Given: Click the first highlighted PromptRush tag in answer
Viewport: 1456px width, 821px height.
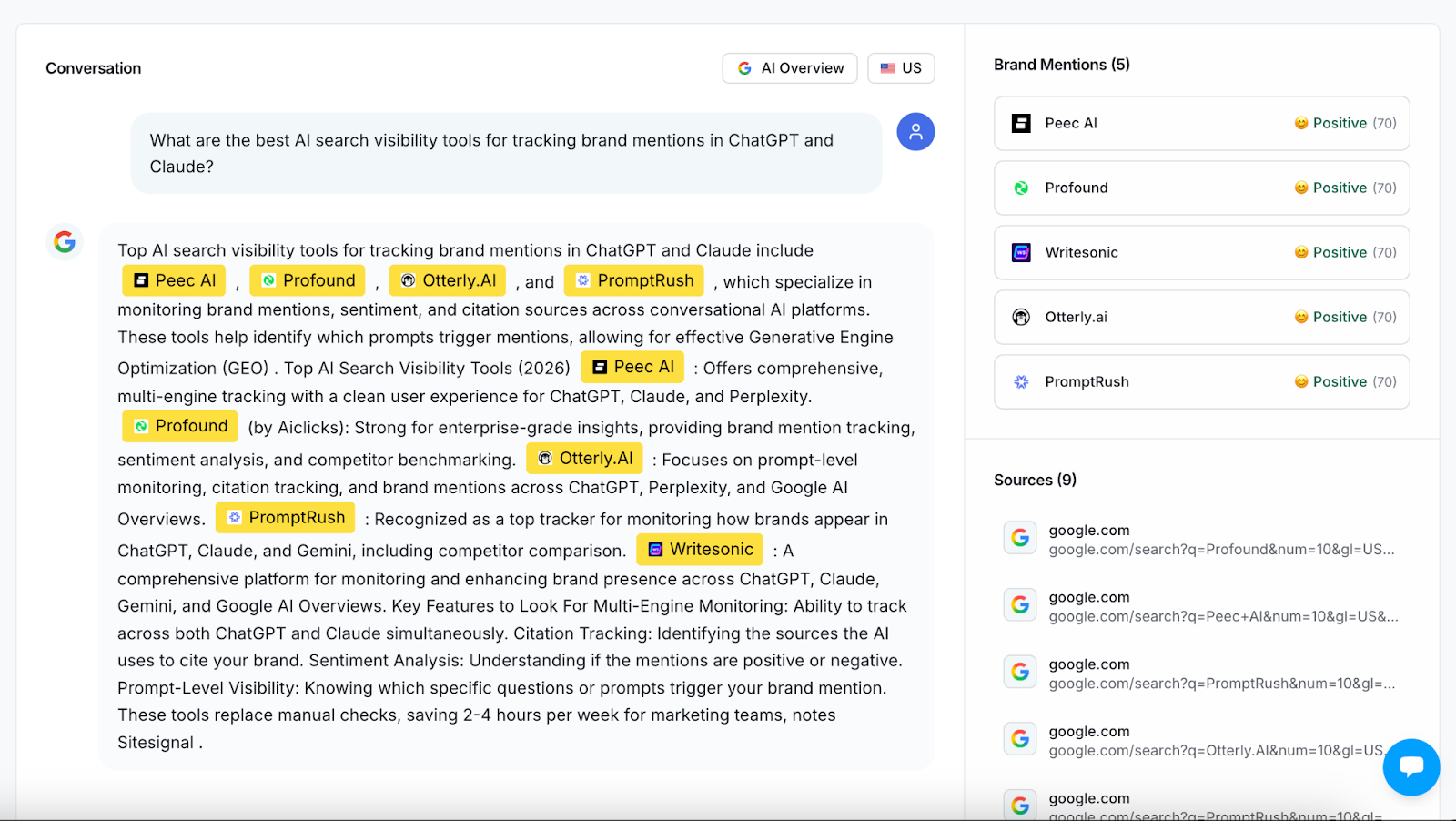Looking at the screenshot, I should point(634,280).
